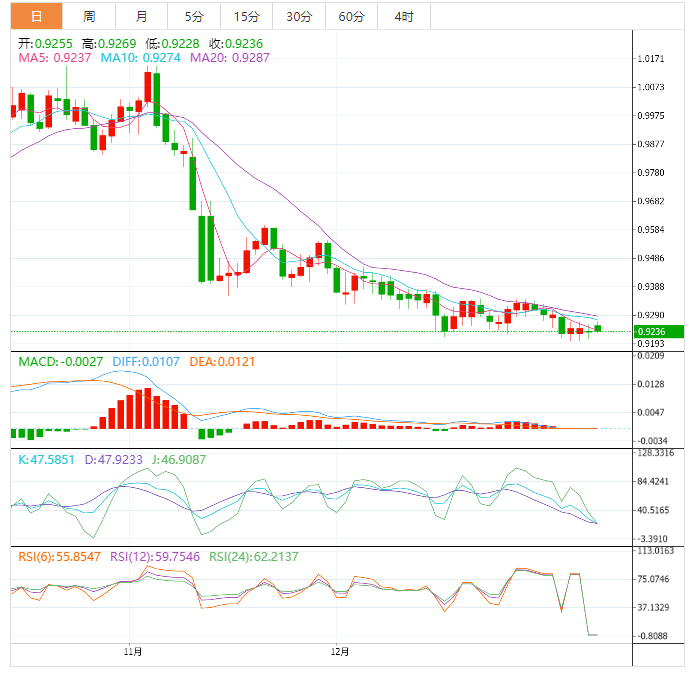Open the 60分 interval tab
This screenshot has width=691, height=677.
pos(351,16)
